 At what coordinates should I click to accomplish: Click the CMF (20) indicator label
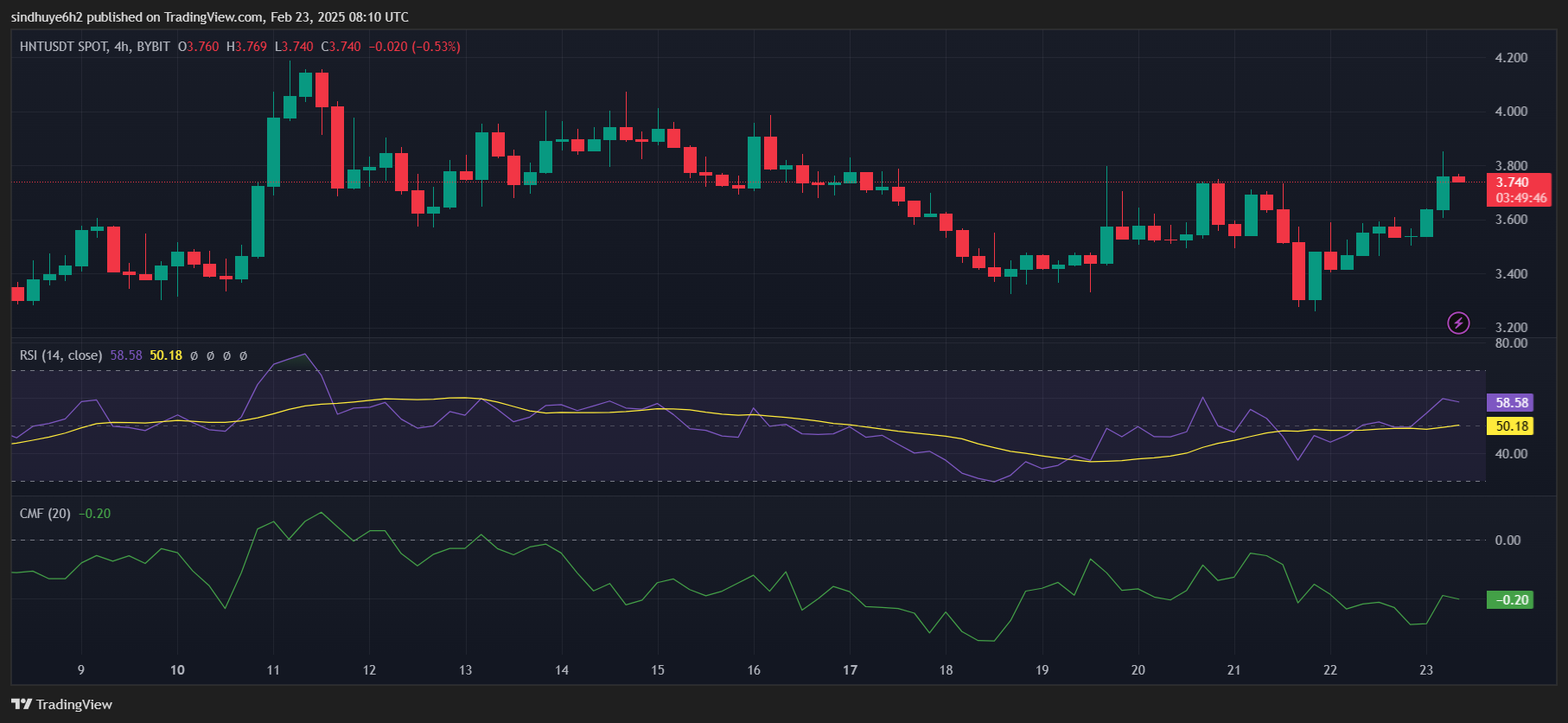click(45, 514)
